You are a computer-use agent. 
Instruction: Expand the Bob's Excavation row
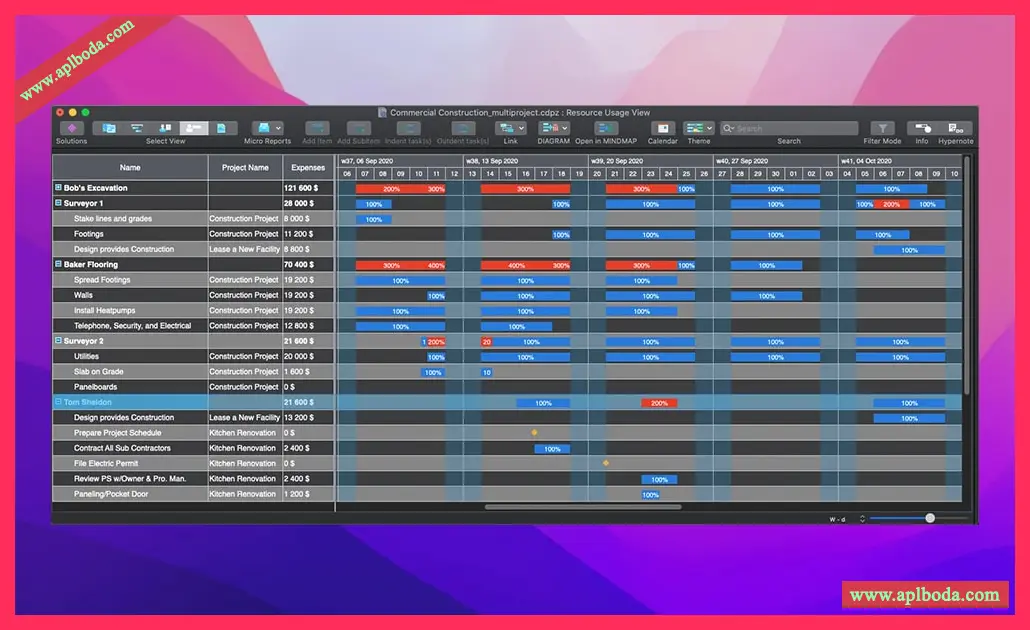pyautogui.click(x=58, y=187)
